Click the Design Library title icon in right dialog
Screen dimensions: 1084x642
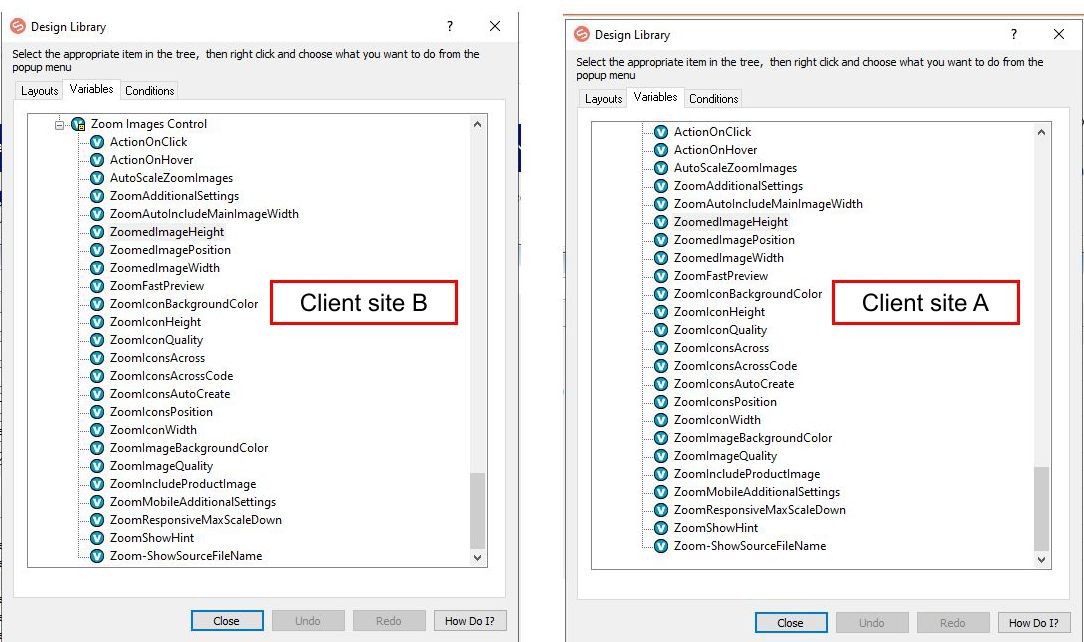(582, 35)
